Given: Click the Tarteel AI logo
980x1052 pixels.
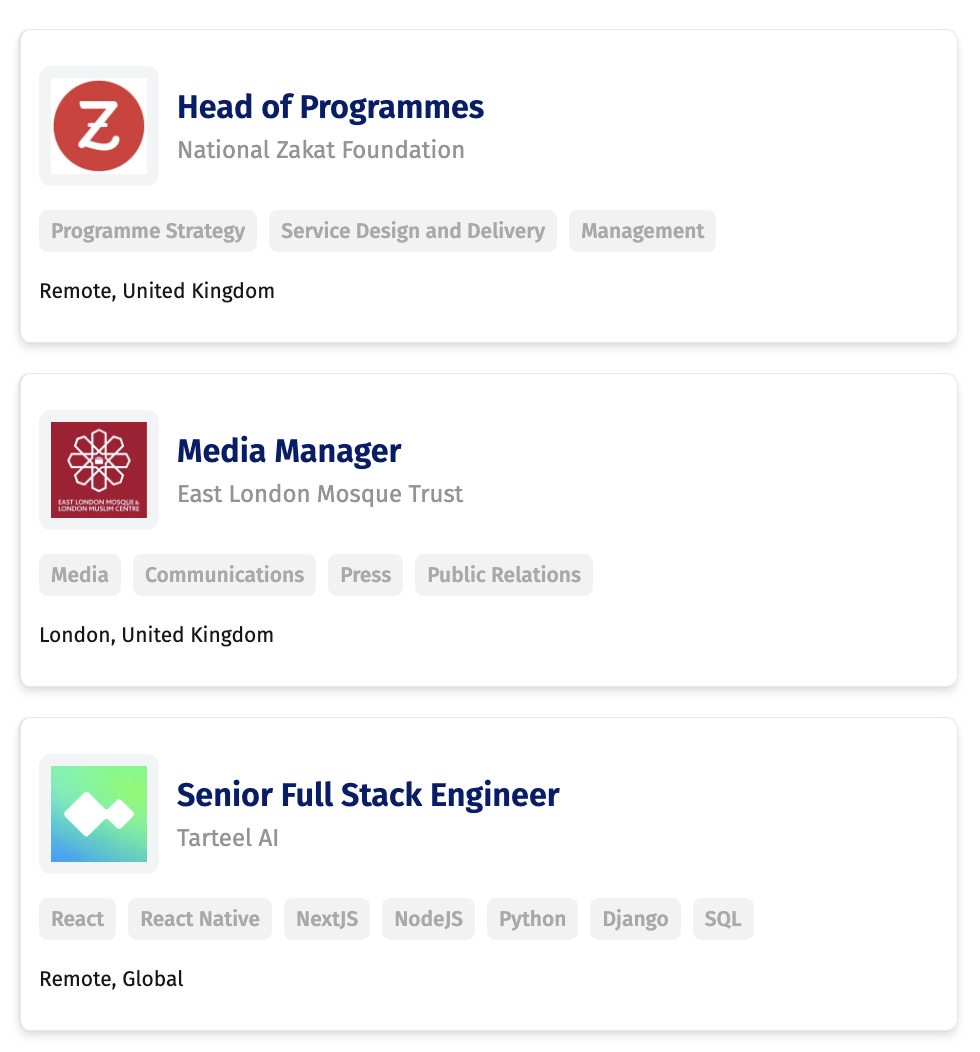Looking at the screenshot, I should tap(98, 813).
